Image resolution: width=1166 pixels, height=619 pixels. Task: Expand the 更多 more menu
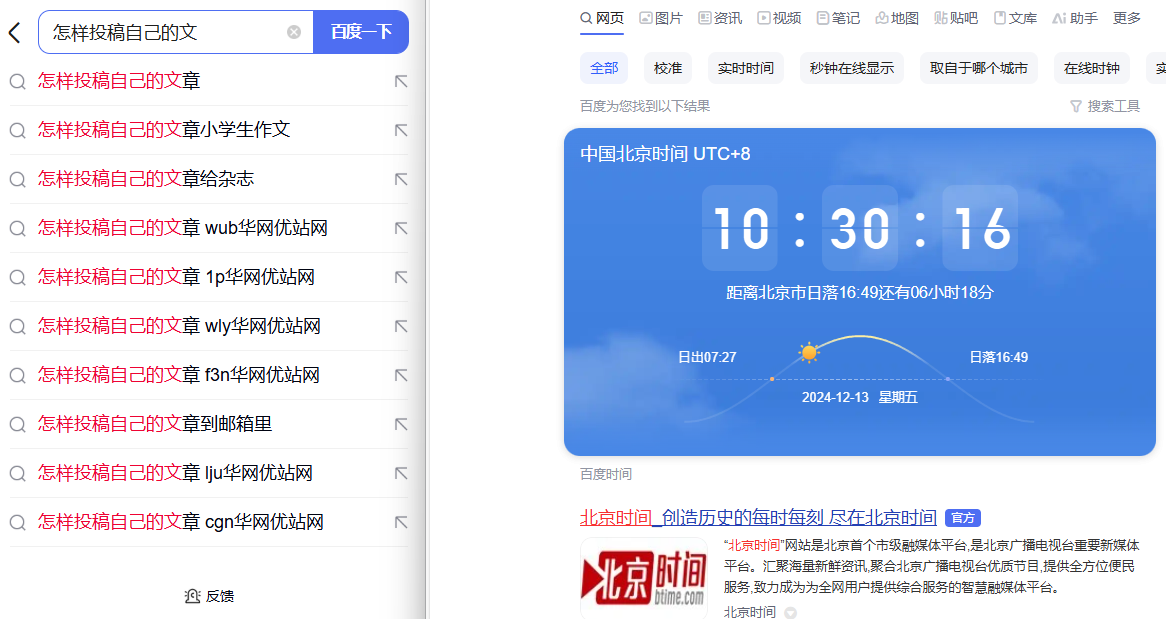pos(1127,18)
